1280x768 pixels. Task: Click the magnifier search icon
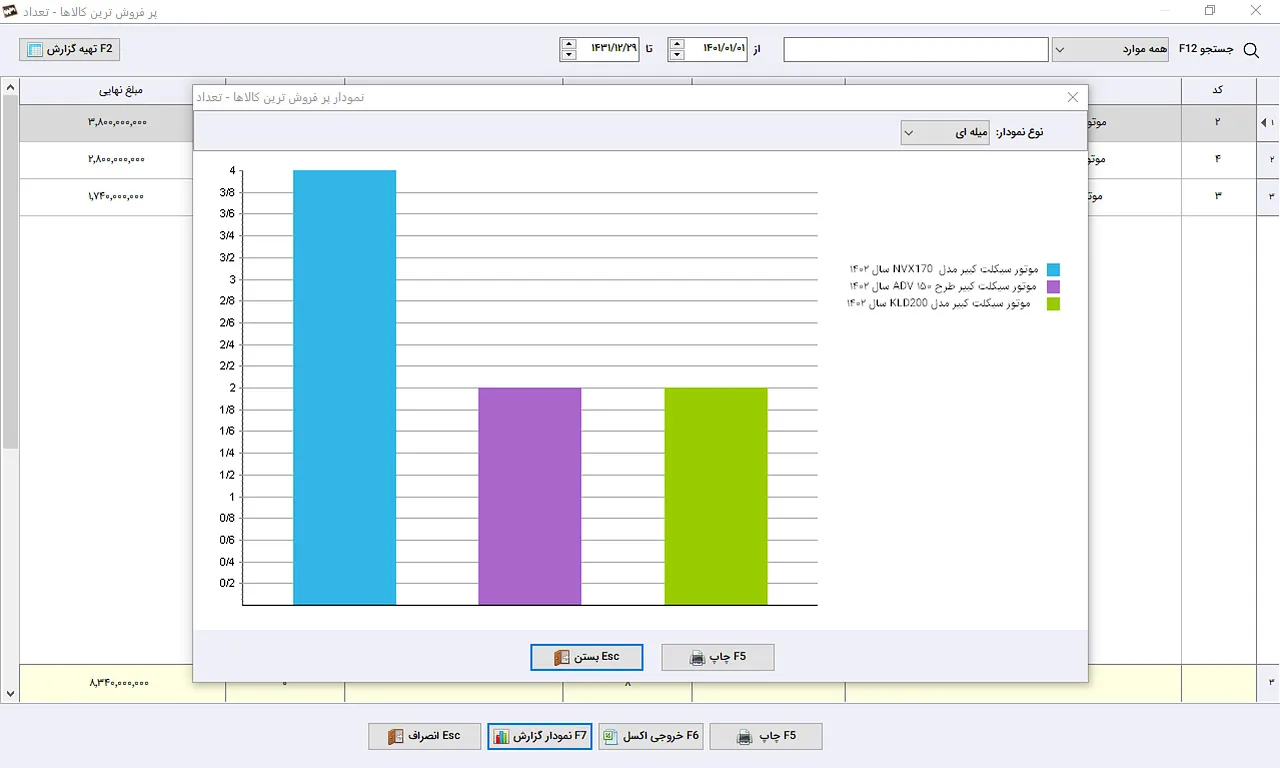tap(1250, 49)
